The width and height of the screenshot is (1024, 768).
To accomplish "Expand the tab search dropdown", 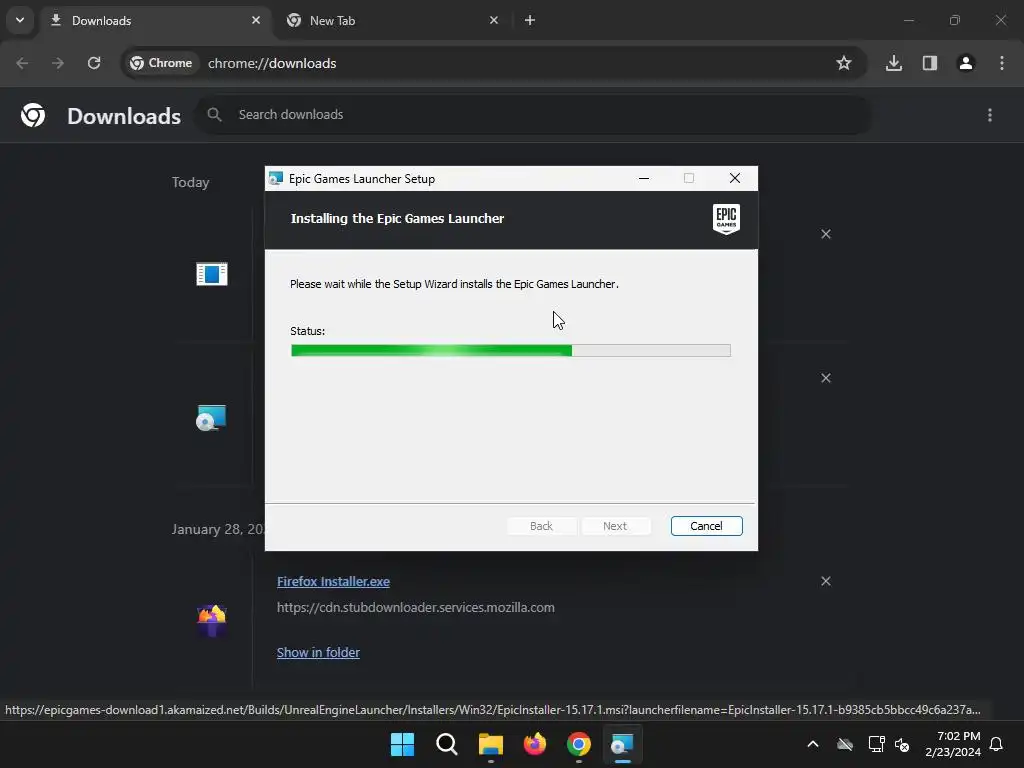I will coord(20,20).
